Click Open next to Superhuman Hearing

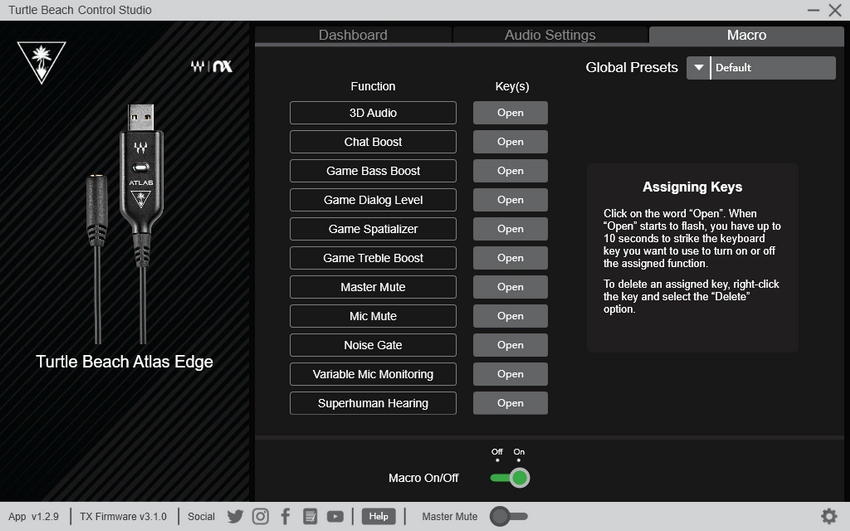point(510,403)
